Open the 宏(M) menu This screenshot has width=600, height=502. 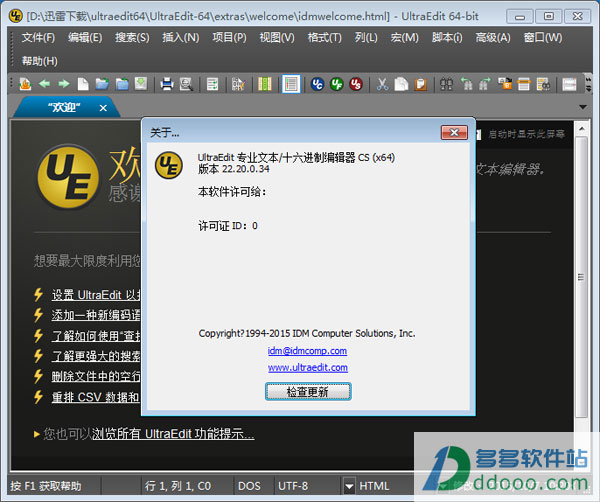click(x=404, y=37)
